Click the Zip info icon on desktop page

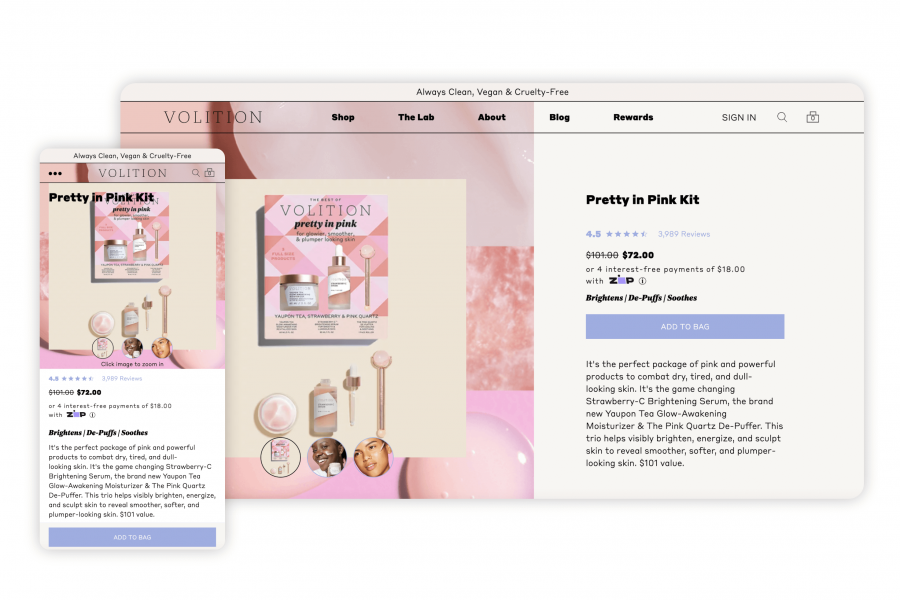642,281
